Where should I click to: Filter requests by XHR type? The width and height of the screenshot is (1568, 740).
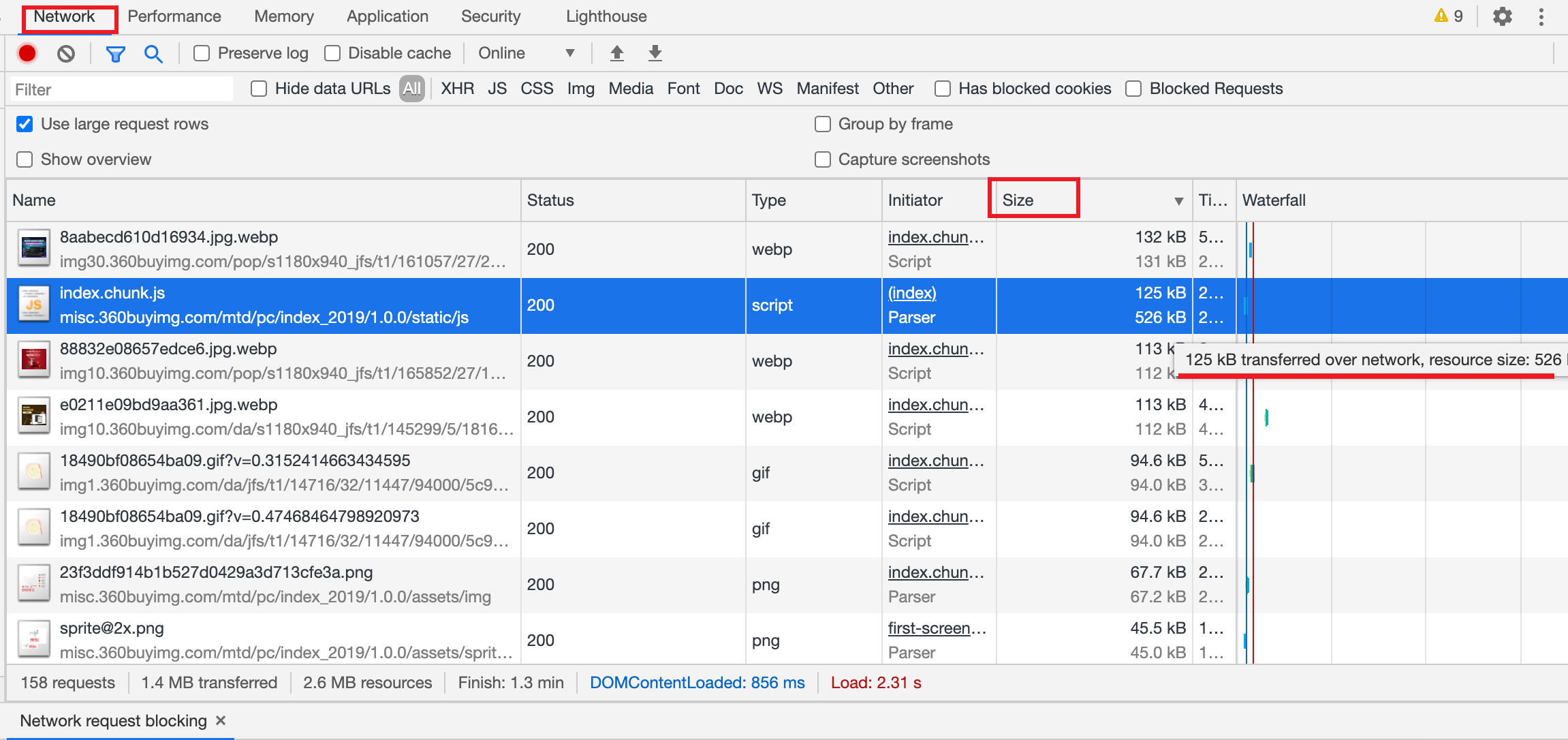457,89
